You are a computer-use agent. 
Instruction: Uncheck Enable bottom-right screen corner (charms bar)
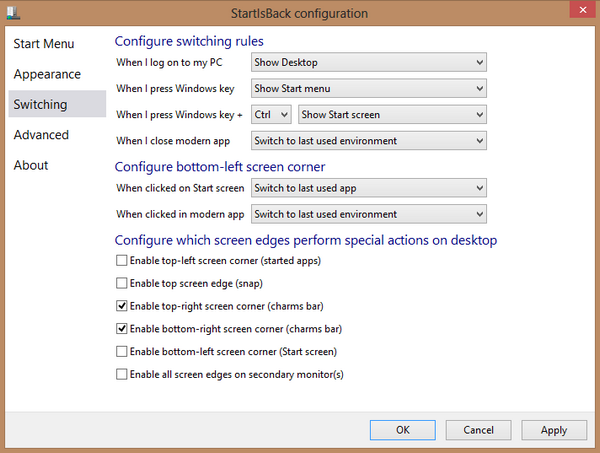click(x=122, y=329)
